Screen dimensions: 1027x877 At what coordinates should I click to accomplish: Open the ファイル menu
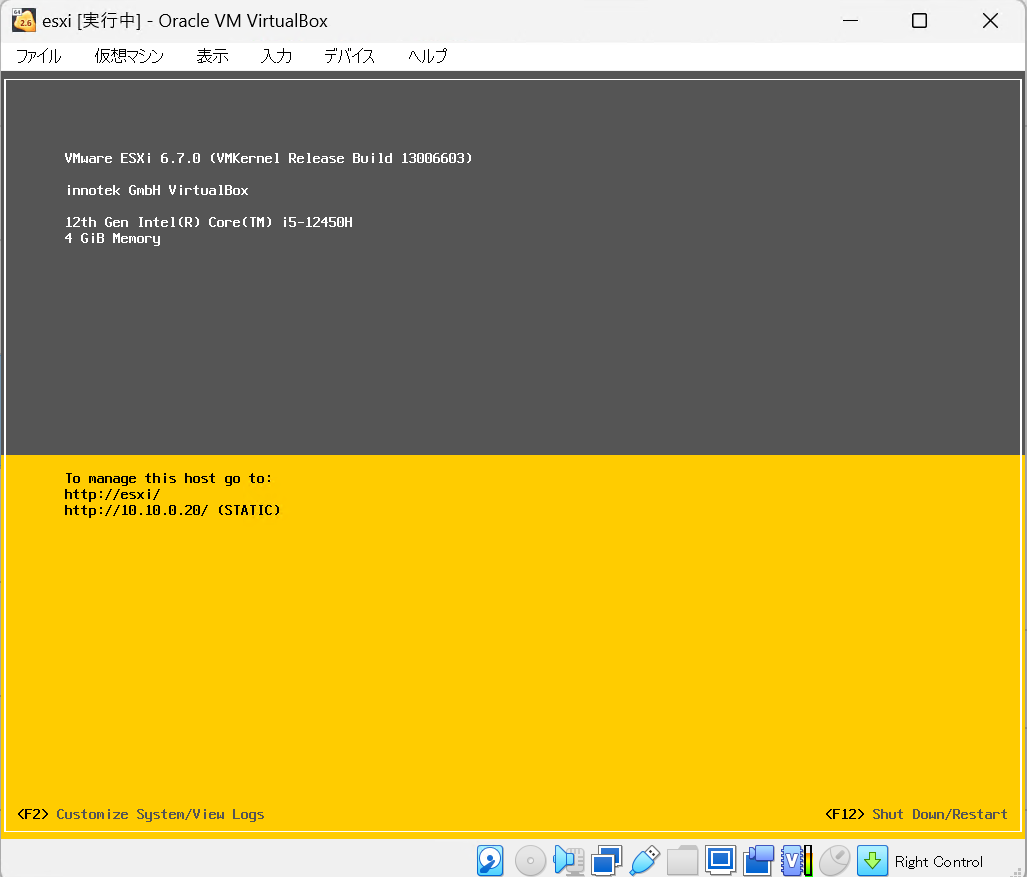39,56
